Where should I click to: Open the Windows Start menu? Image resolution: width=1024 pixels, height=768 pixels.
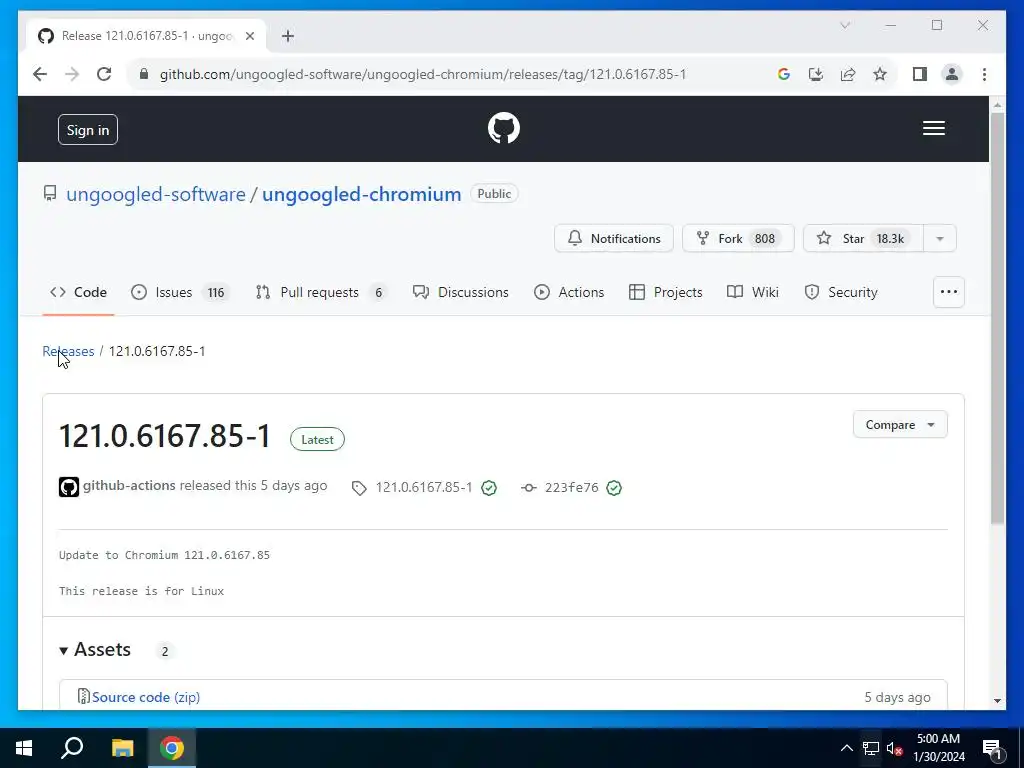pyautogui.click(x=24, y=748)
